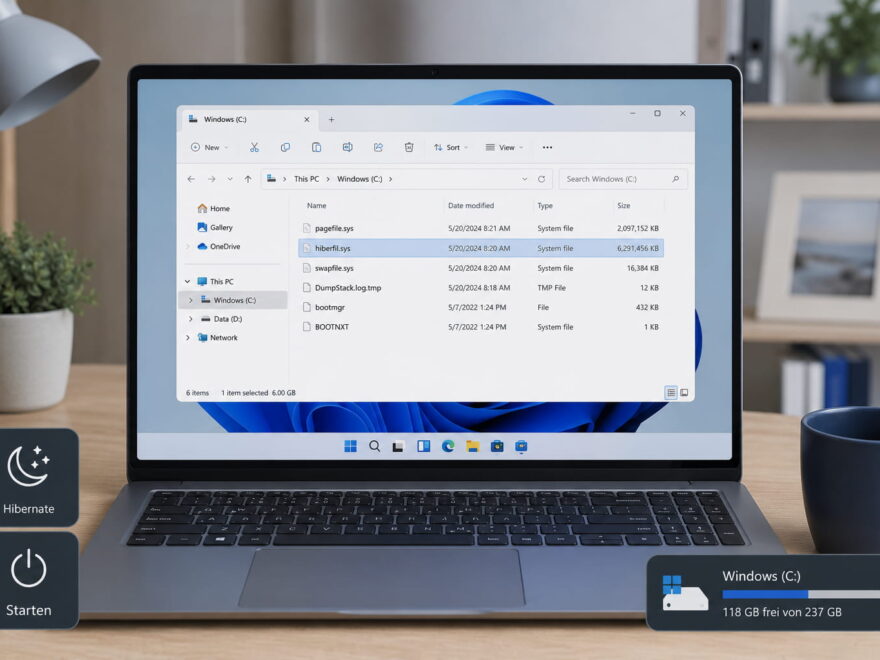This screenshot has width=880, height=660.
Task: Select the Windows (C:) tab
Action: [248, 120]
